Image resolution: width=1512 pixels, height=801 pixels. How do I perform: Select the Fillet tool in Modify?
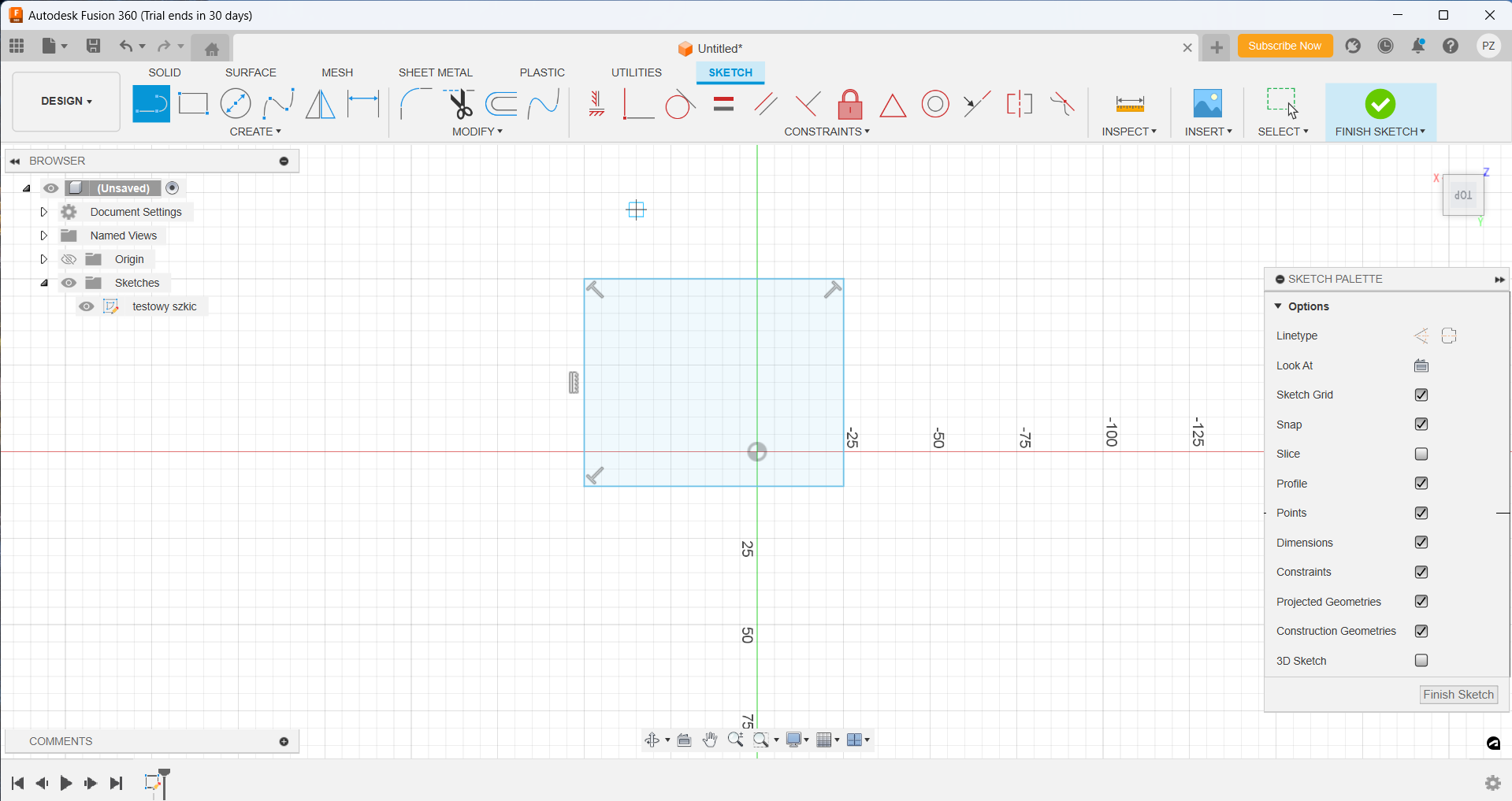pyautogui.click(x=414, y=104)
